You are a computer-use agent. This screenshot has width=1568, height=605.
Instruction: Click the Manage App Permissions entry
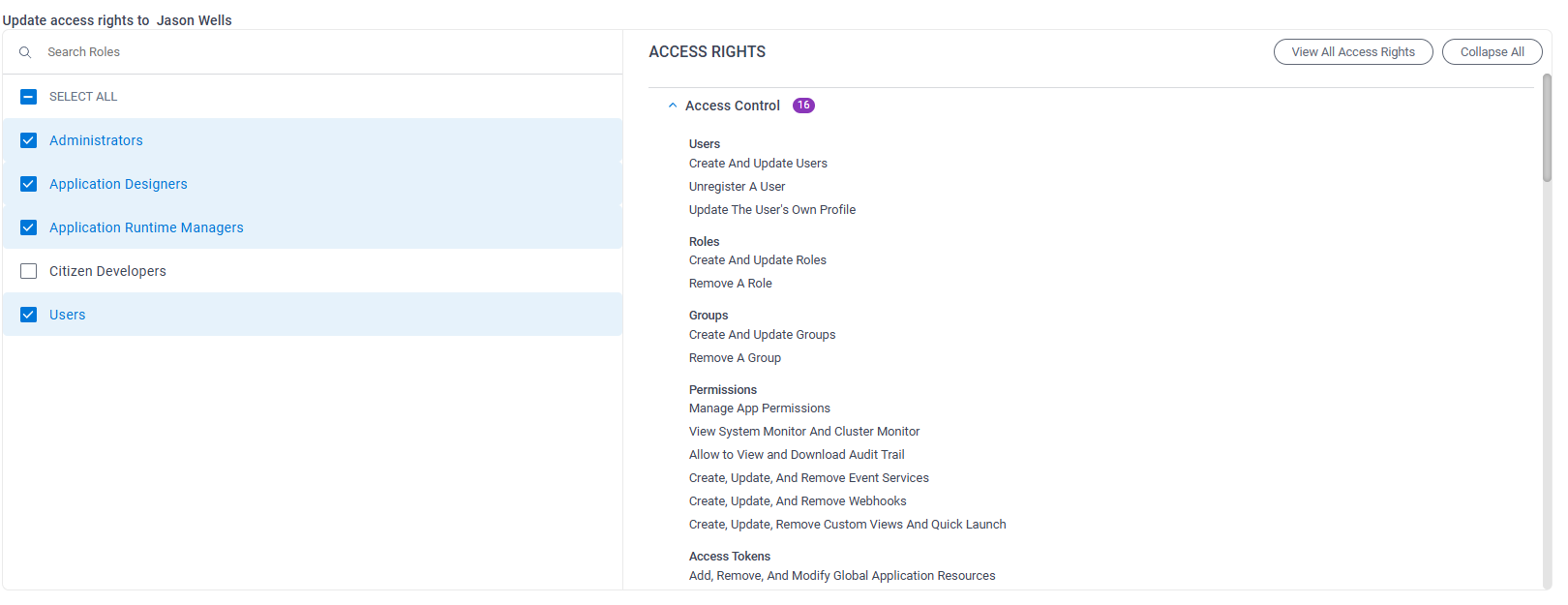[x=759, y=408]
